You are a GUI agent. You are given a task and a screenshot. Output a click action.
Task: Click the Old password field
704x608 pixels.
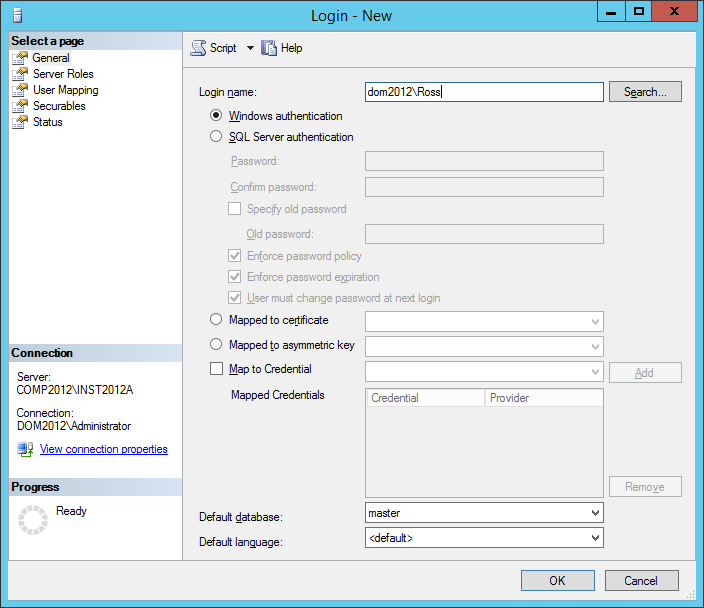click(x=484, y=234)
